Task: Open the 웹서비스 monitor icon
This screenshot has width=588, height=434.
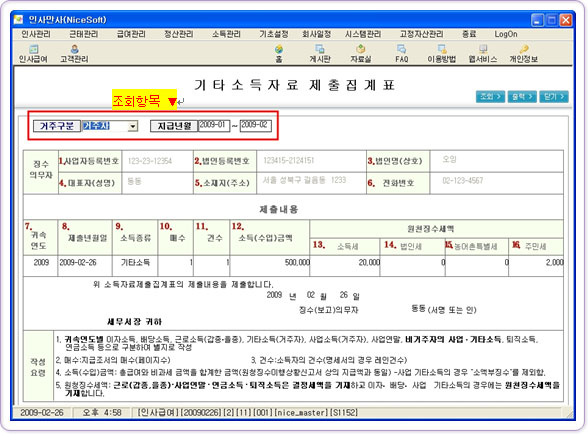Action: pos(483,54)
